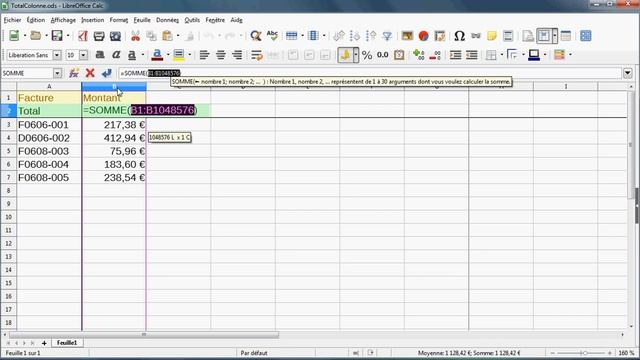Apply the yellow highlighting color
This screenshot has height=360, width=640.
(x=179, y=55)
